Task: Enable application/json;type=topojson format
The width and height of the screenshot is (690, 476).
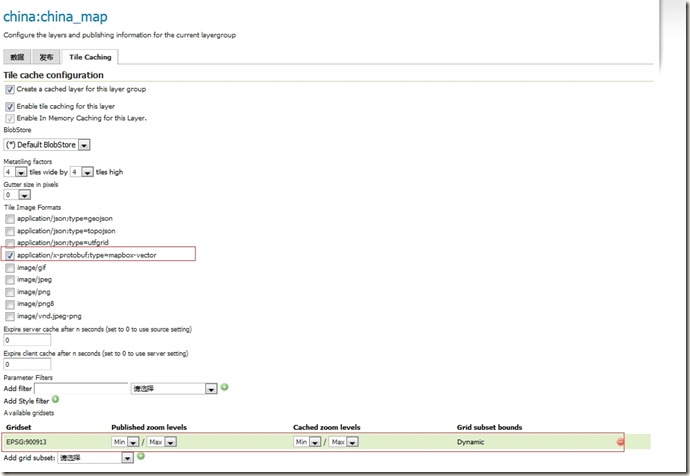Action: point(10,231)
